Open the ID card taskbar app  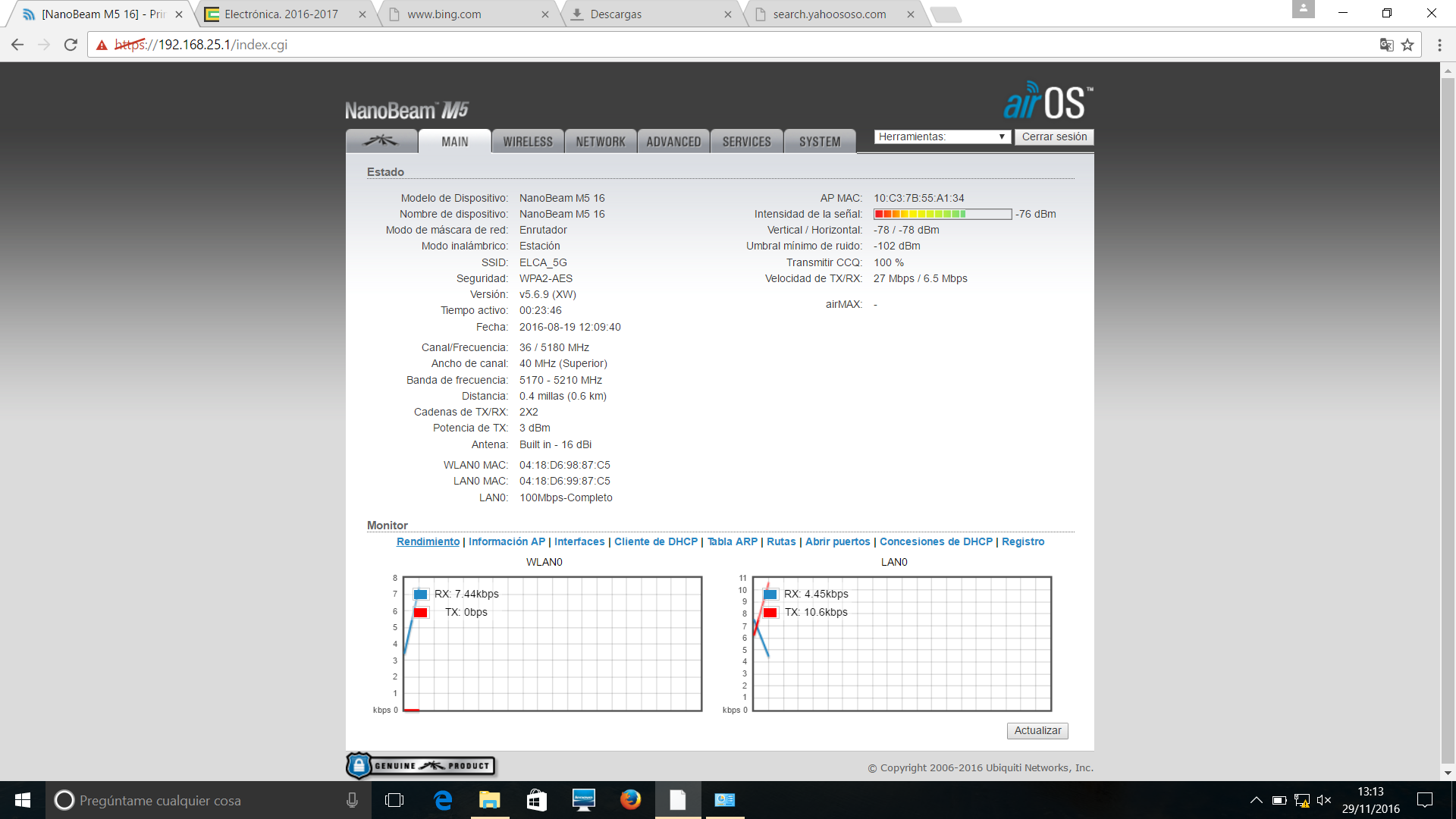click(x=725, y=800)
